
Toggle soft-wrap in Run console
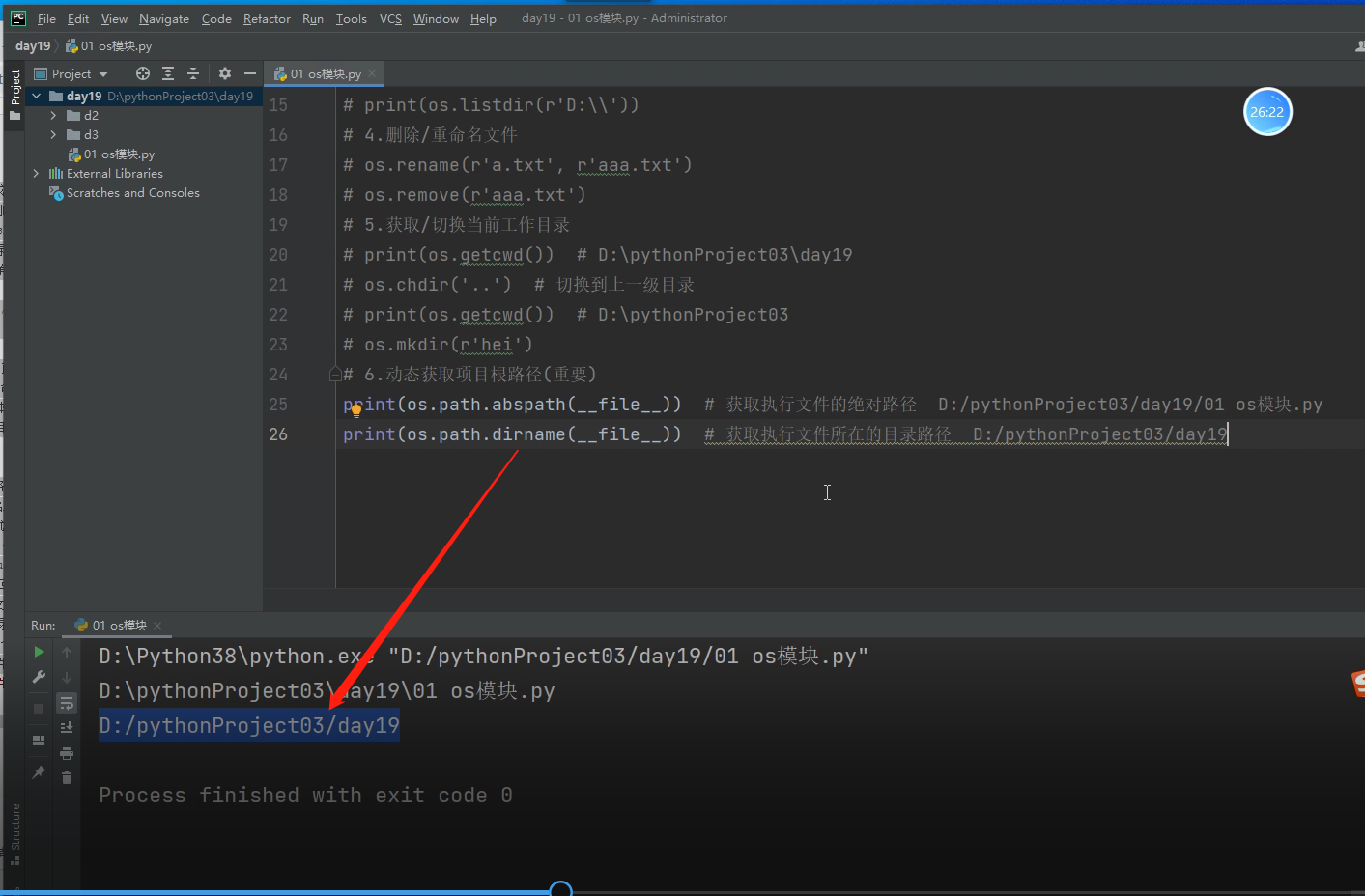click(x=67, y=703)
